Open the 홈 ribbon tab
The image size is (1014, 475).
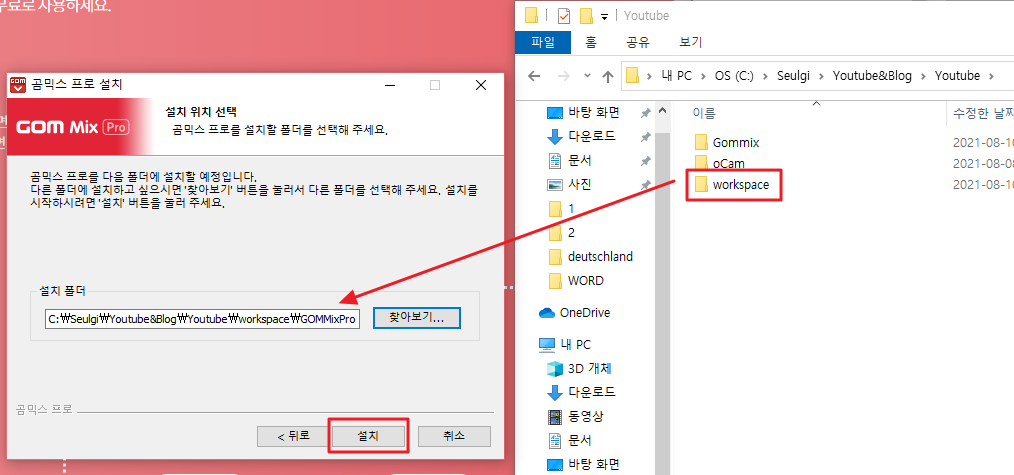590,42
